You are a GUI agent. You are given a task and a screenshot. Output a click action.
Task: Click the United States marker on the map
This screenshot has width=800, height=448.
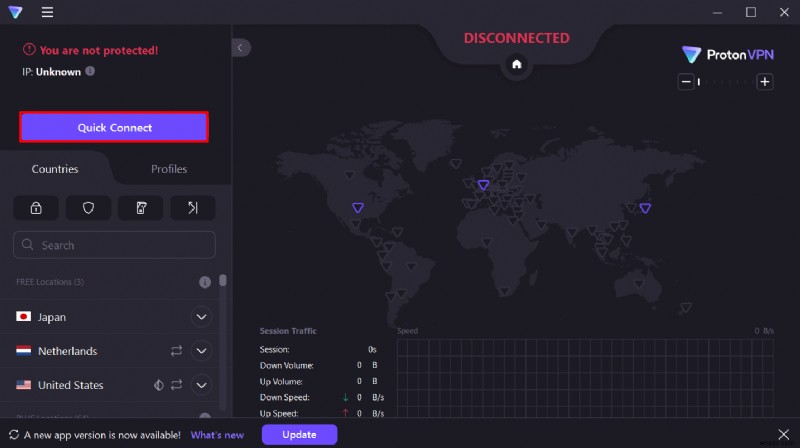[358, 207]
